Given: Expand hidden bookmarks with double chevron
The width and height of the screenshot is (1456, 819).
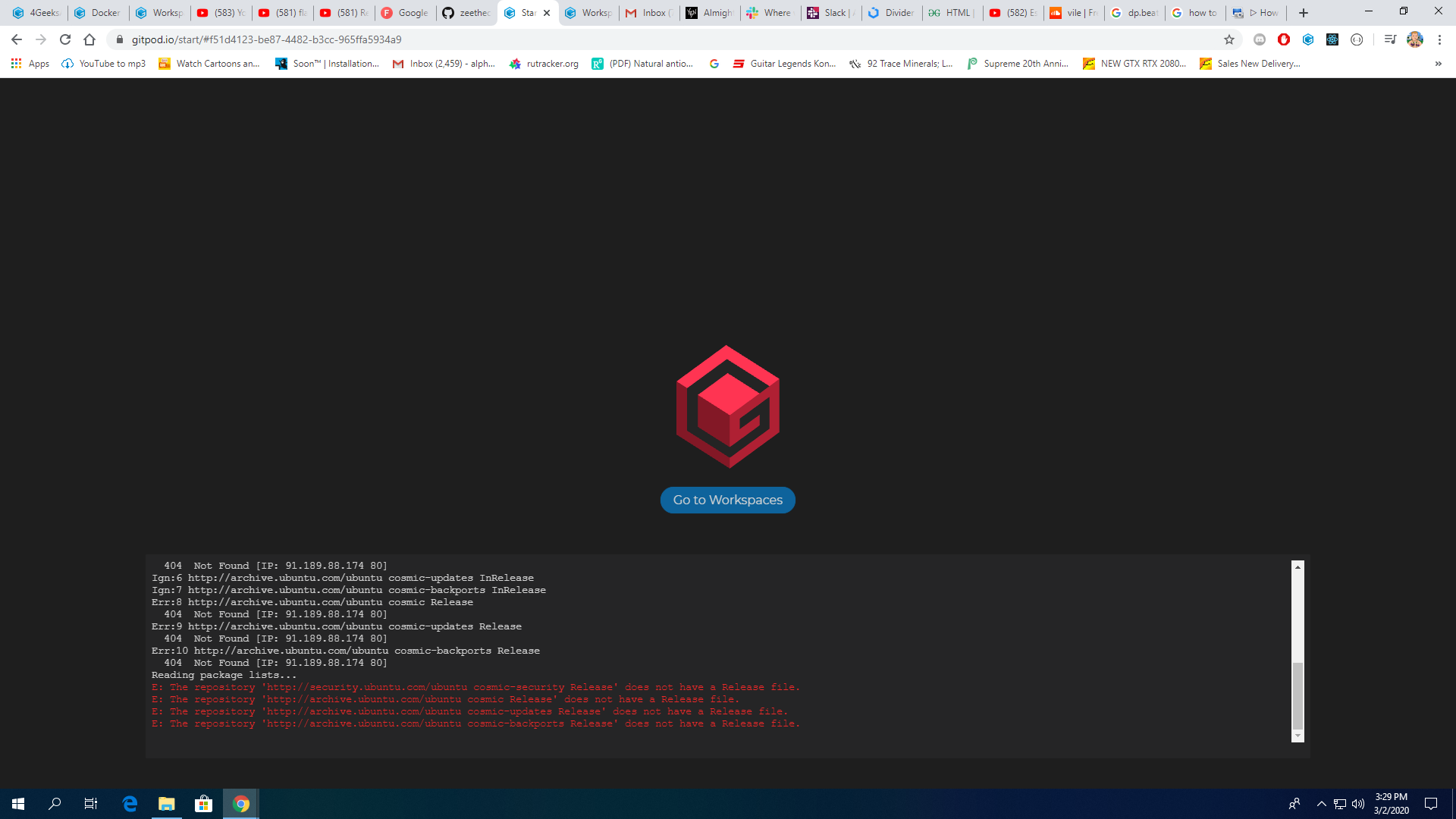Looking at the screenshot, I should pyautogui.click(x=1439, y=64).
